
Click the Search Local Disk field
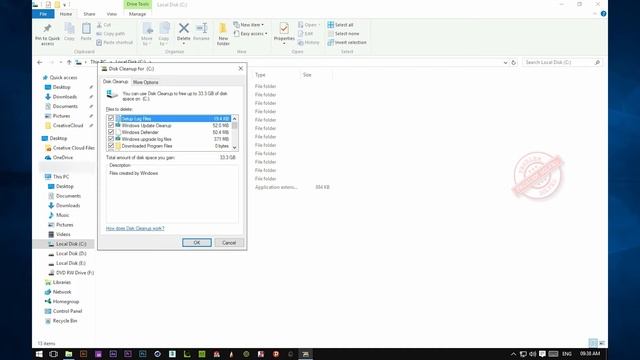pos(562,62)
